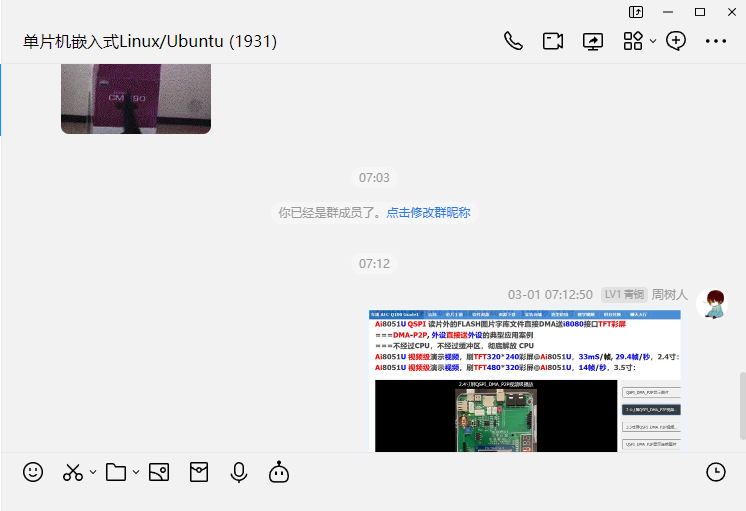
Task: Click the pin-window icon in title bar
Action: click(636, 12)
